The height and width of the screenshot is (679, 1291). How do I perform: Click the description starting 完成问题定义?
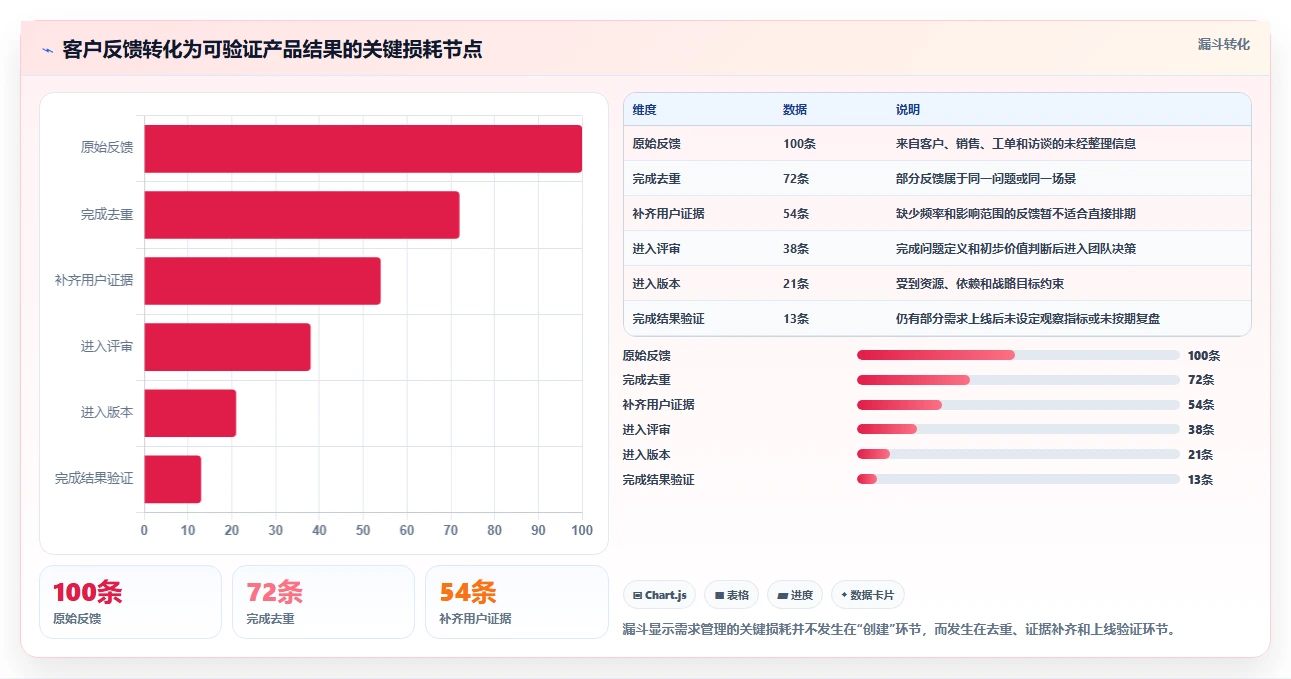[x=1016, y=249]
